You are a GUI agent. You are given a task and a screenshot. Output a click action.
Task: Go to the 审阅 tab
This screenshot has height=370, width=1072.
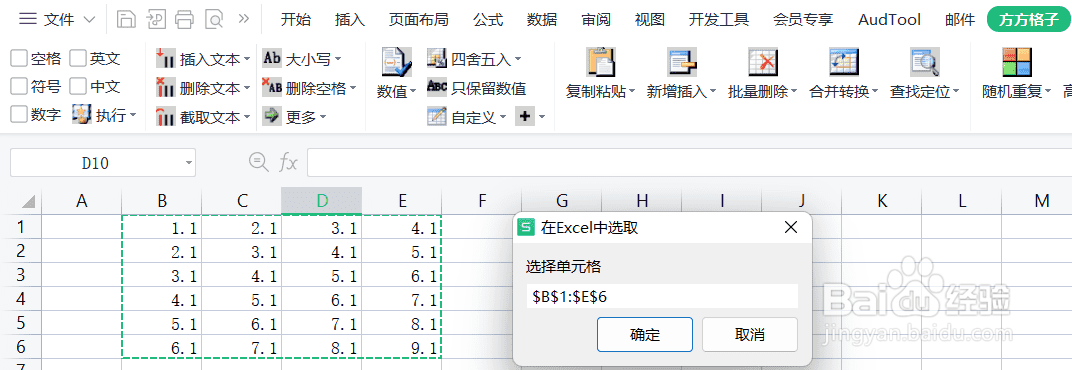tap(596, 20)
